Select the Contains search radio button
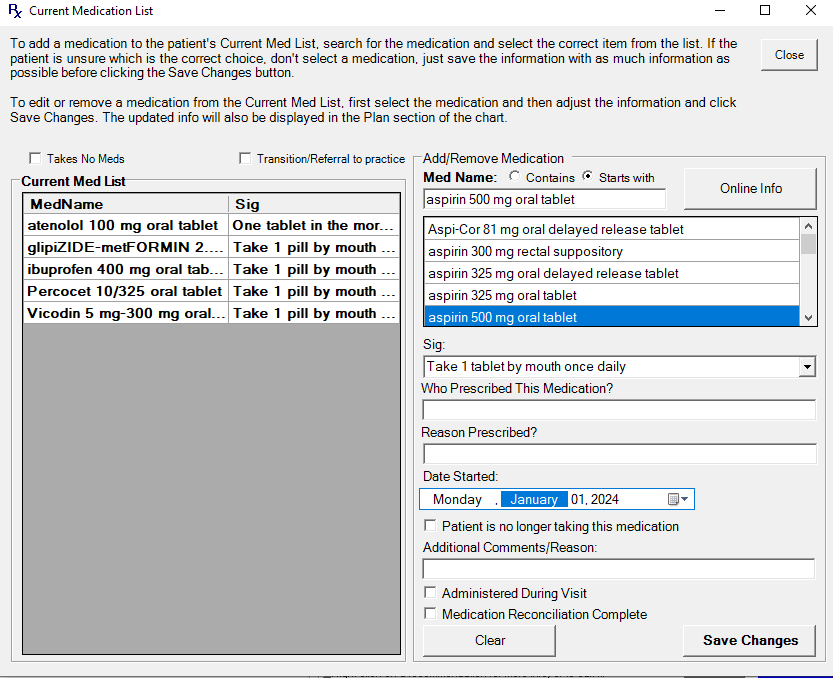The width and height of the screenshot is (833, 678). coord(515,177)
